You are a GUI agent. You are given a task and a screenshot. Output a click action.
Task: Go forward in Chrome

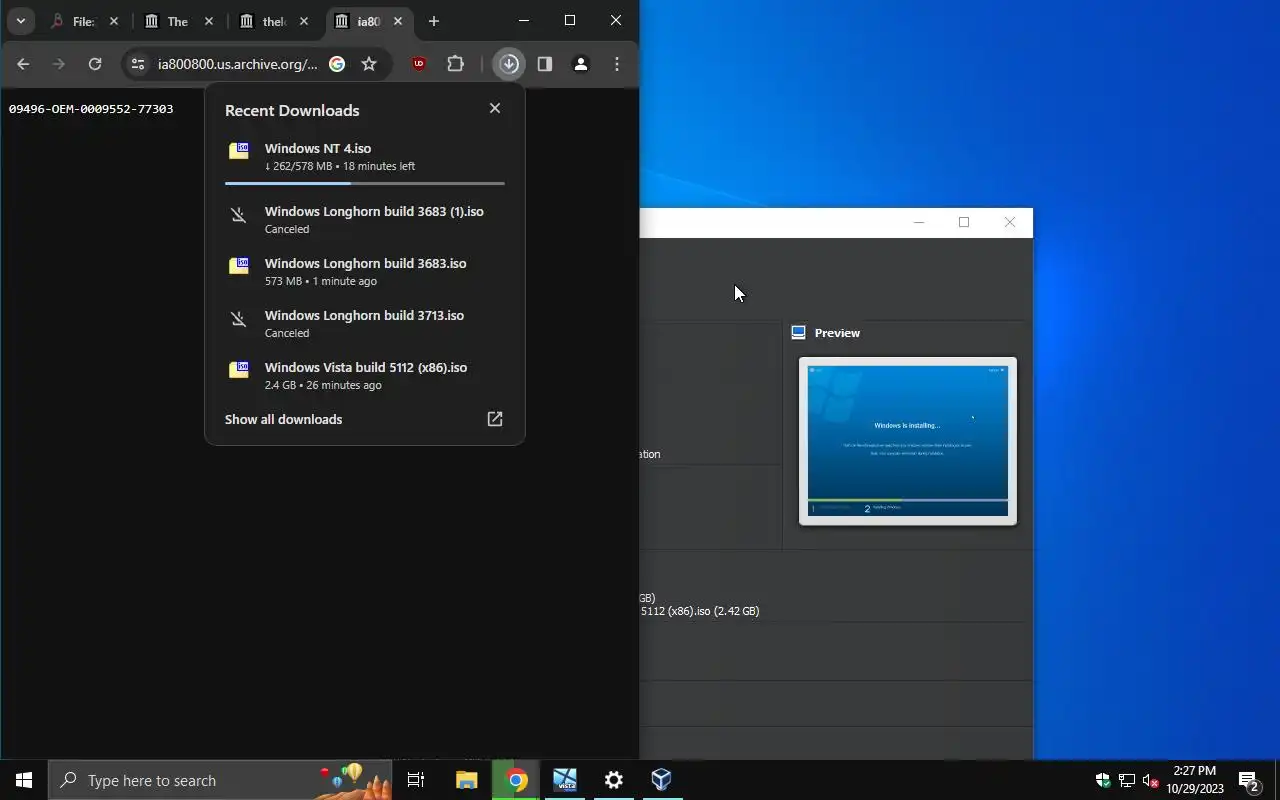[59, 64]
